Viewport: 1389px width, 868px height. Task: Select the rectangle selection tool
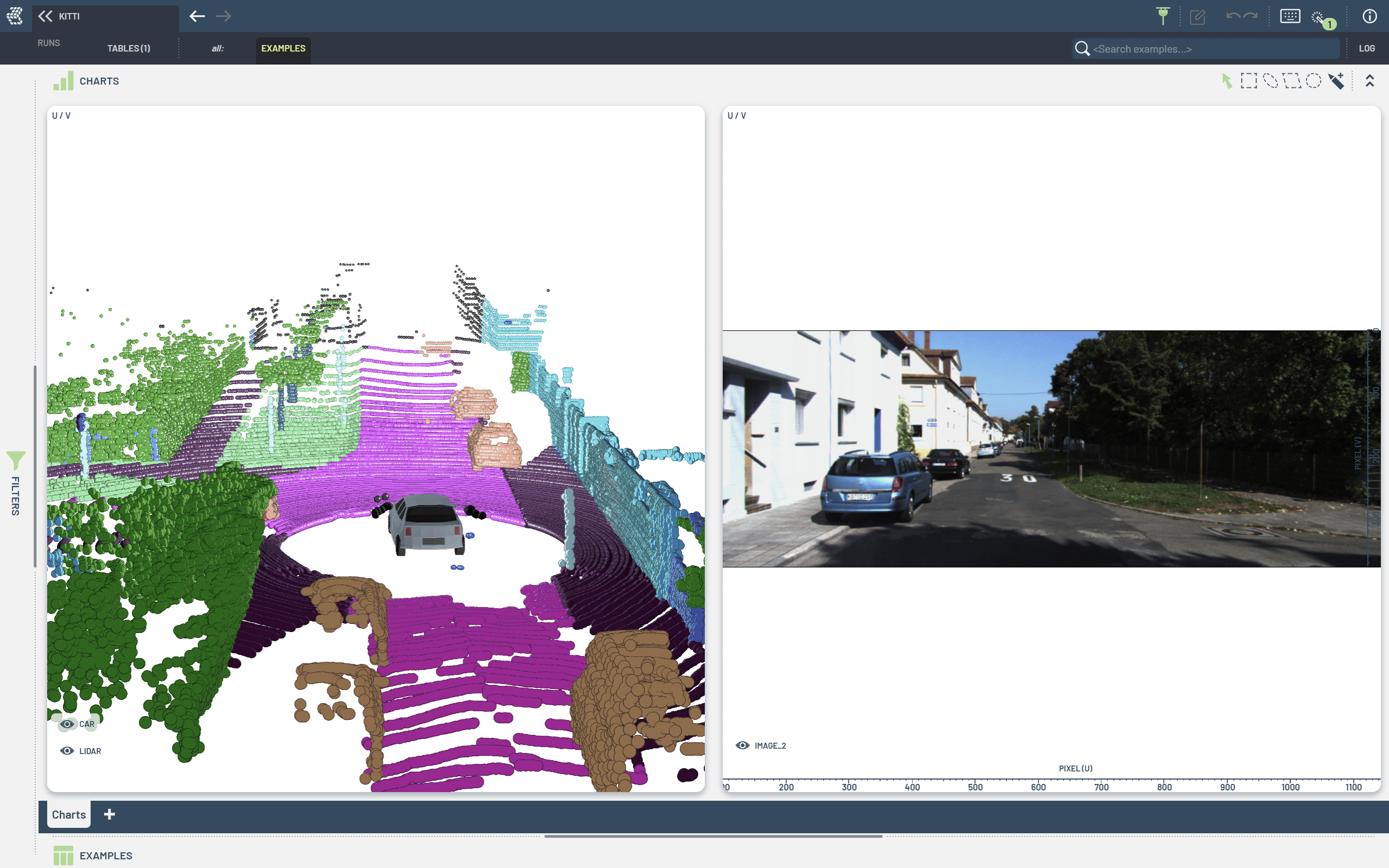tap(1248, 81)
